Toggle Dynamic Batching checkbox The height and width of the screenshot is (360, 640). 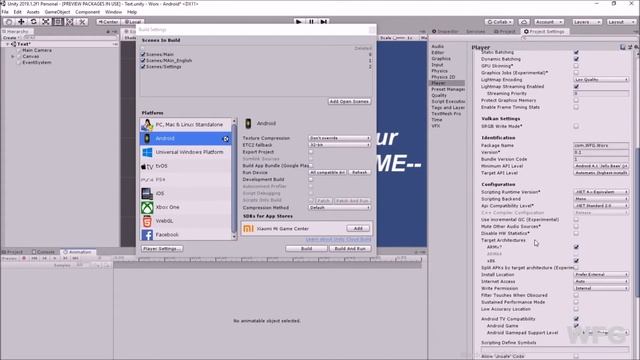click(576, 59)
